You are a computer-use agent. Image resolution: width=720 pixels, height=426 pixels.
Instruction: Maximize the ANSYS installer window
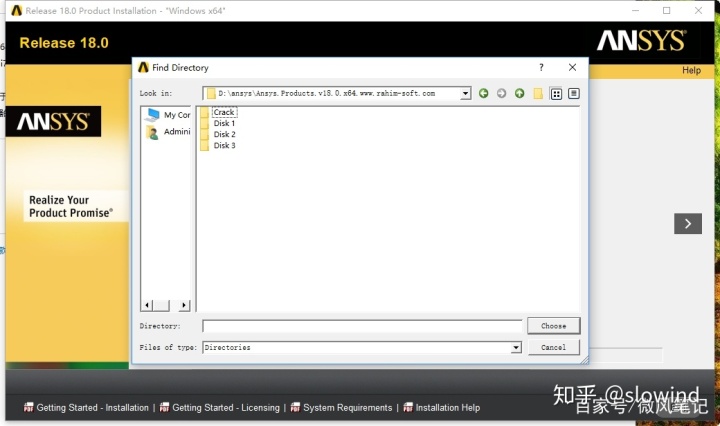(x=667, y=11)
